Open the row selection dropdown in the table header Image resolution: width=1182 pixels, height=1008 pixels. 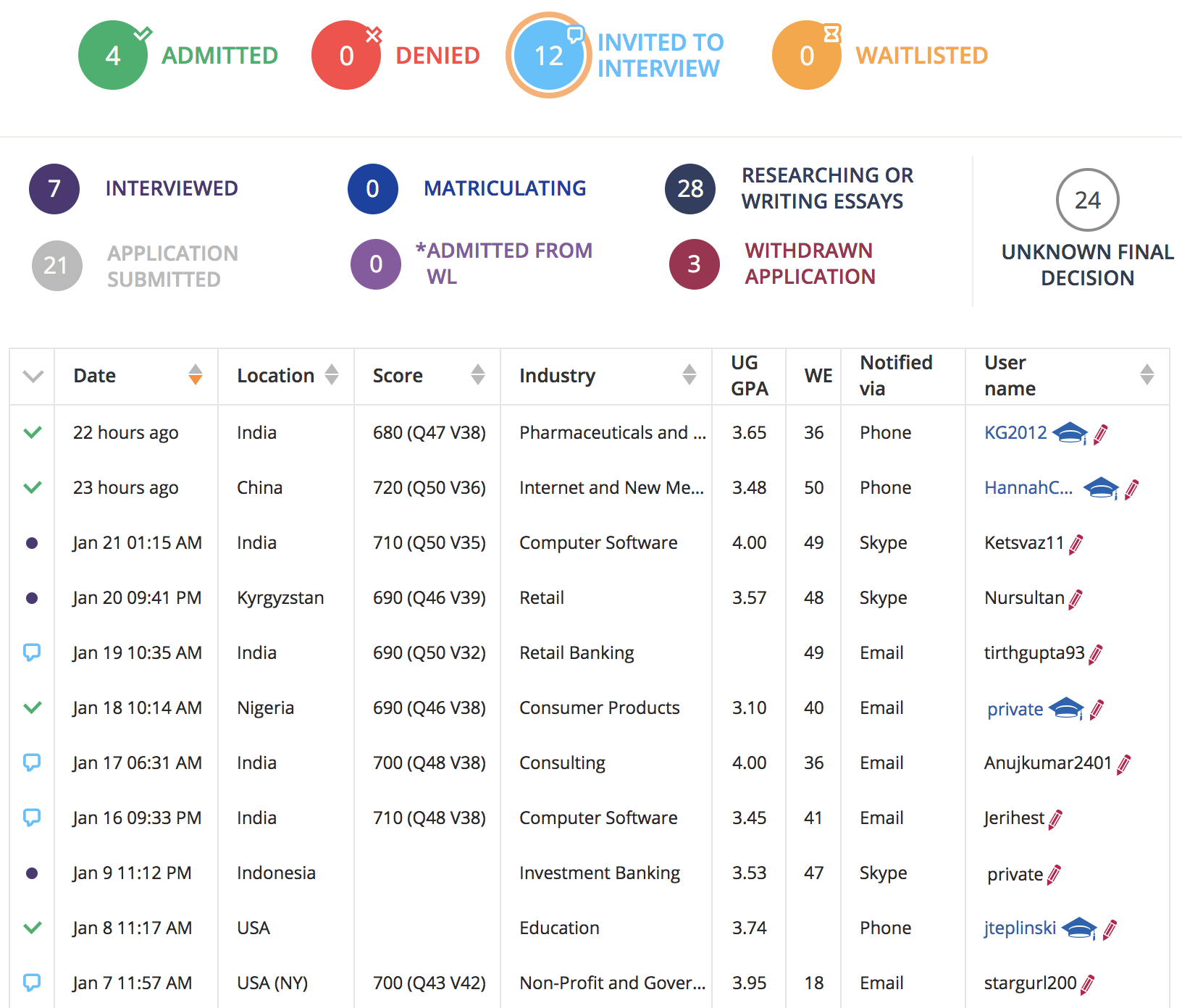(x=32, y=375)
